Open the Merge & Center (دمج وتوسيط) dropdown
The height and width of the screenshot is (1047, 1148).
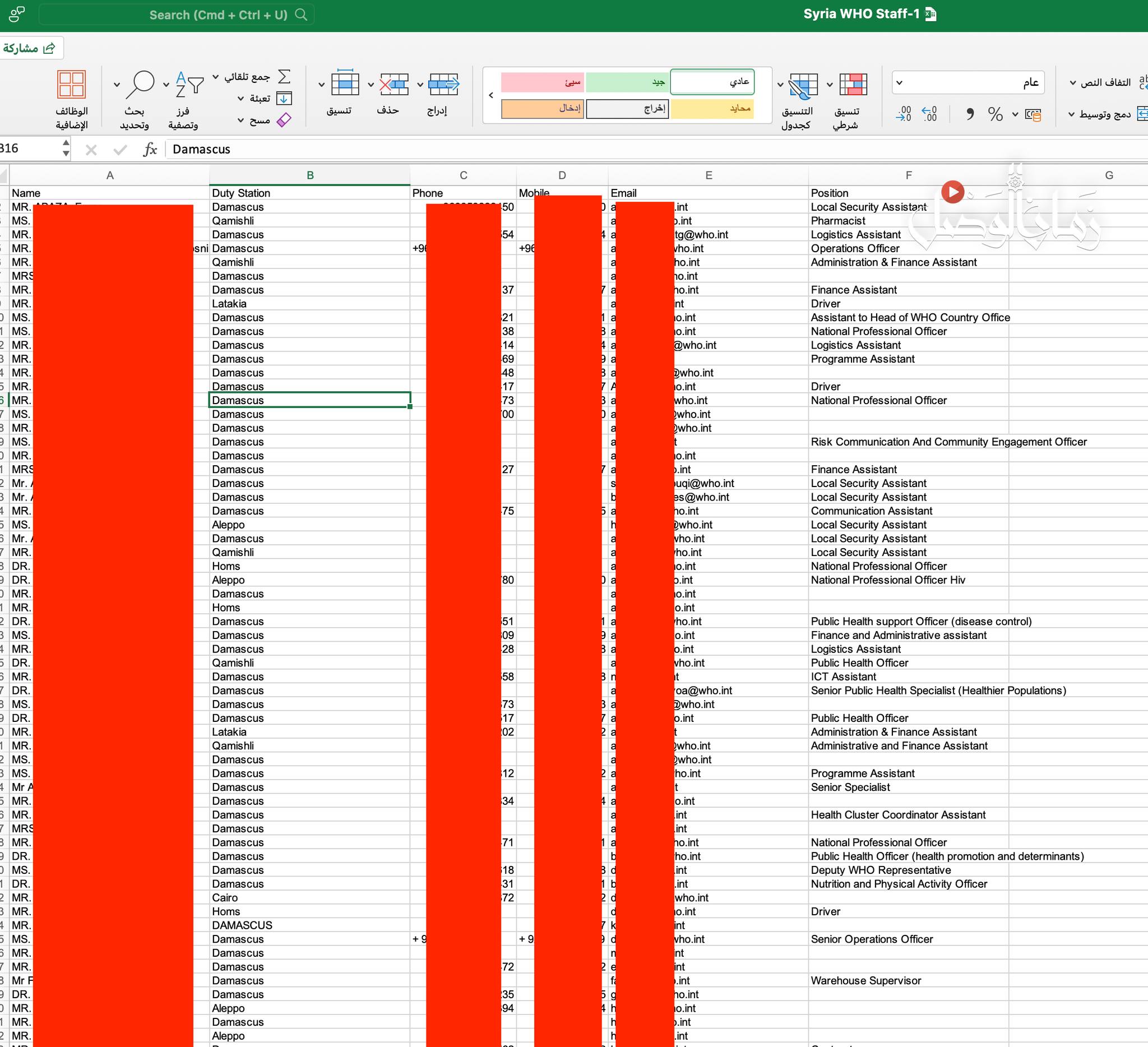(1071, 114)
